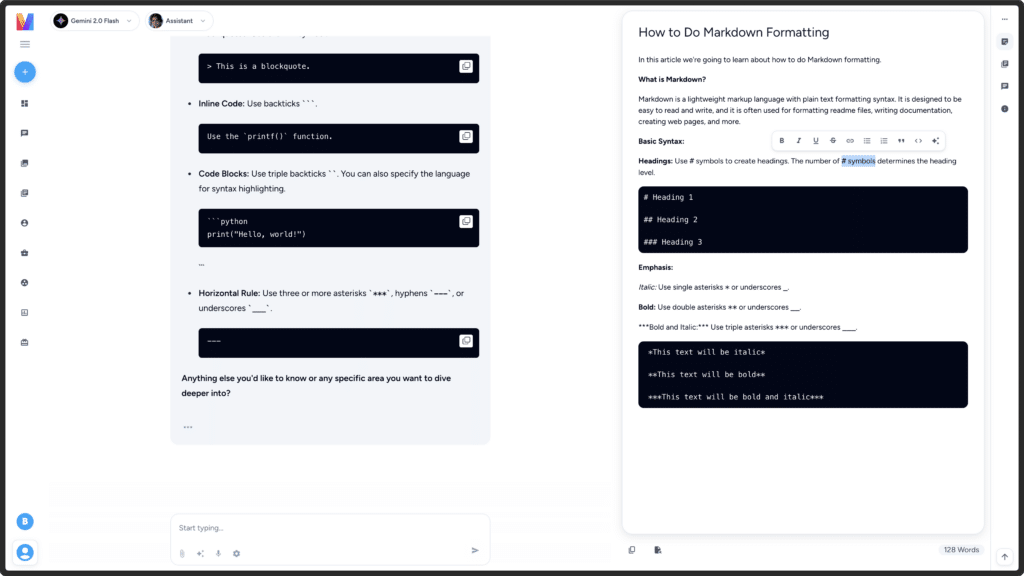
Task: Open the square chart icon in the left sidebar
Action: point(25,313)
